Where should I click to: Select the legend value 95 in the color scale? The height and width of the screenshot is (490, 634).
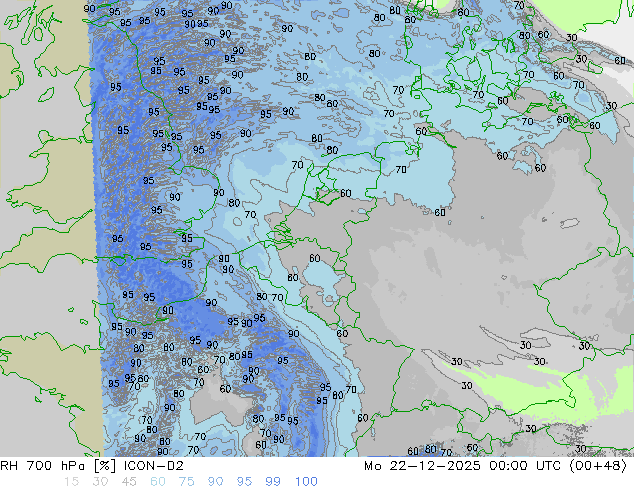pyautogui.click(x=244, y=482)
